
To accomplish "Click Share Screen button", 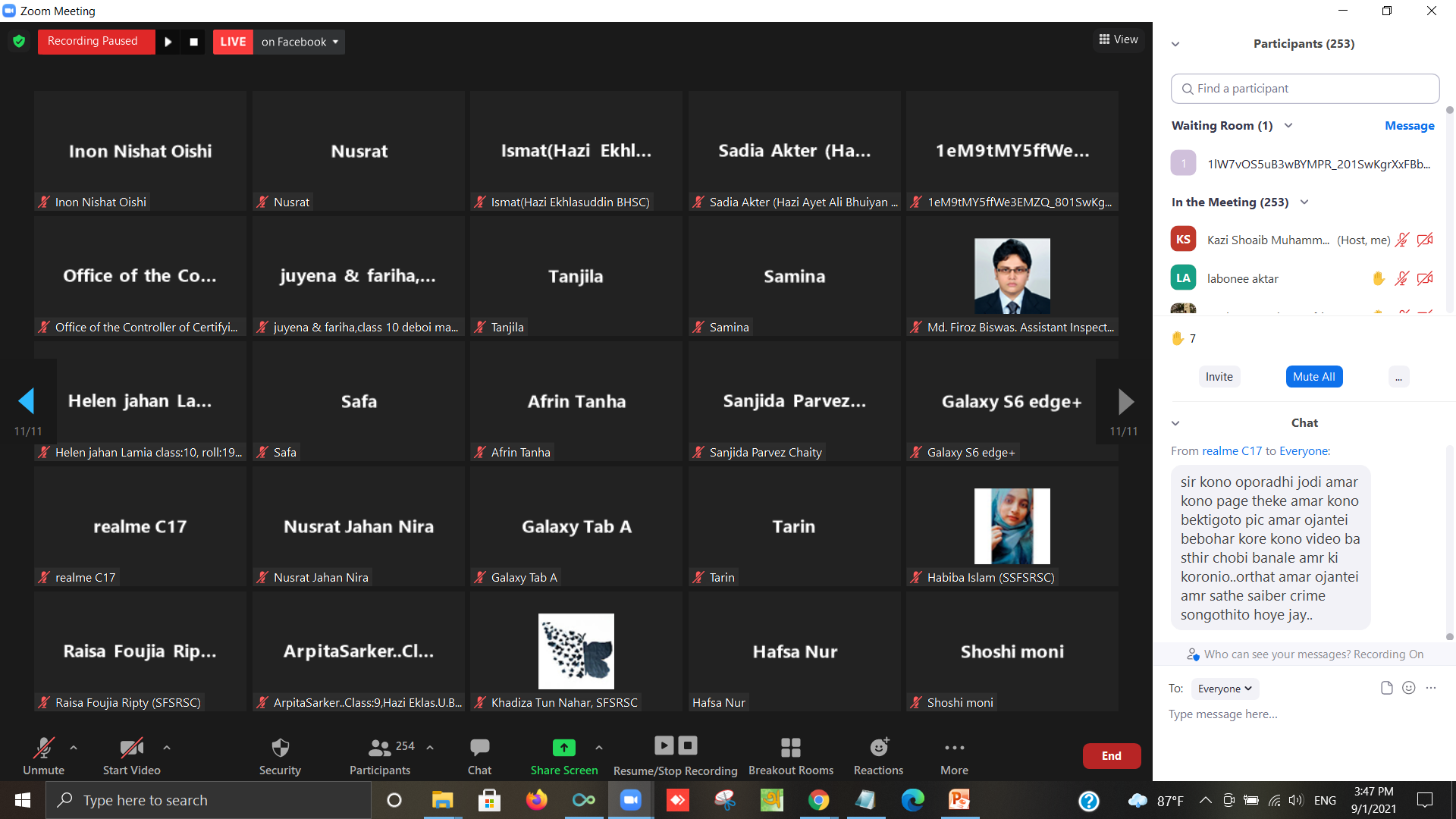I will tap(564, 756).
